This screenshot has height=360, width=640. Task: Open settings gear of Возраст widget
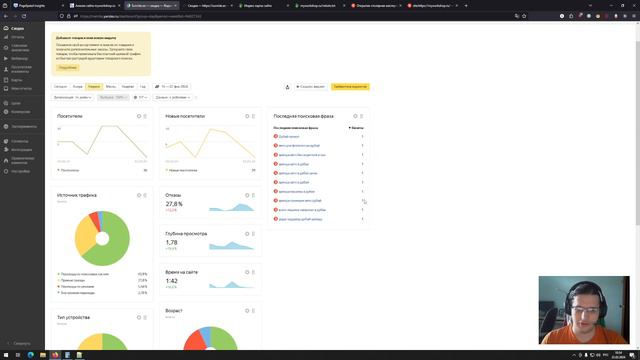coord(247,311)
